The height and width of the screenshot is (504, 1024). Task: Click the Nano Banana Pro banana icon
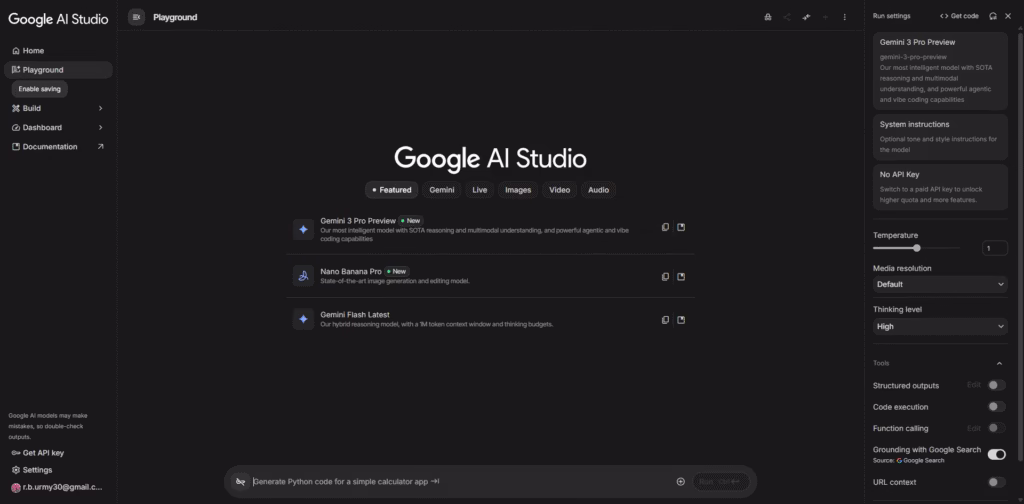[303, 276]
